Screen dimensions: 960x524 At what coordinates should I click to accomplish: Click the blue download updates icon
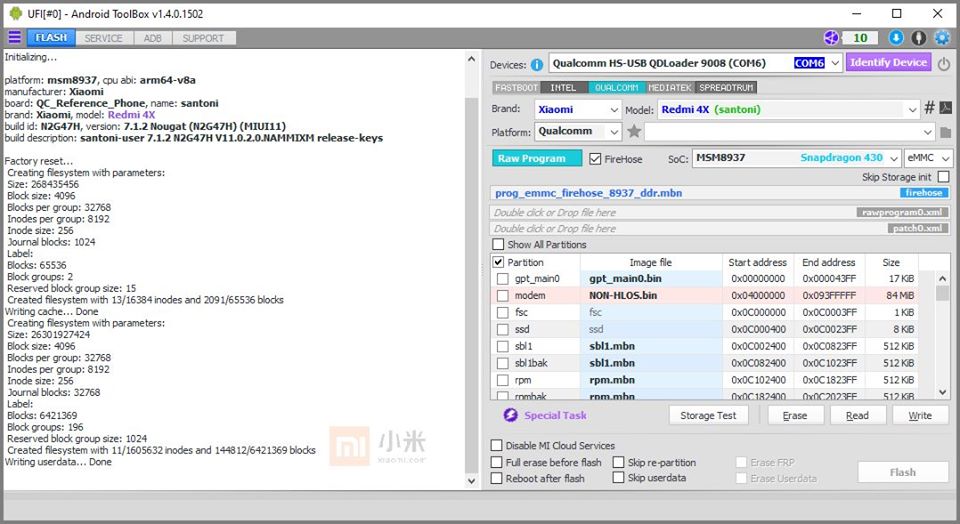(x=896, y=38)
